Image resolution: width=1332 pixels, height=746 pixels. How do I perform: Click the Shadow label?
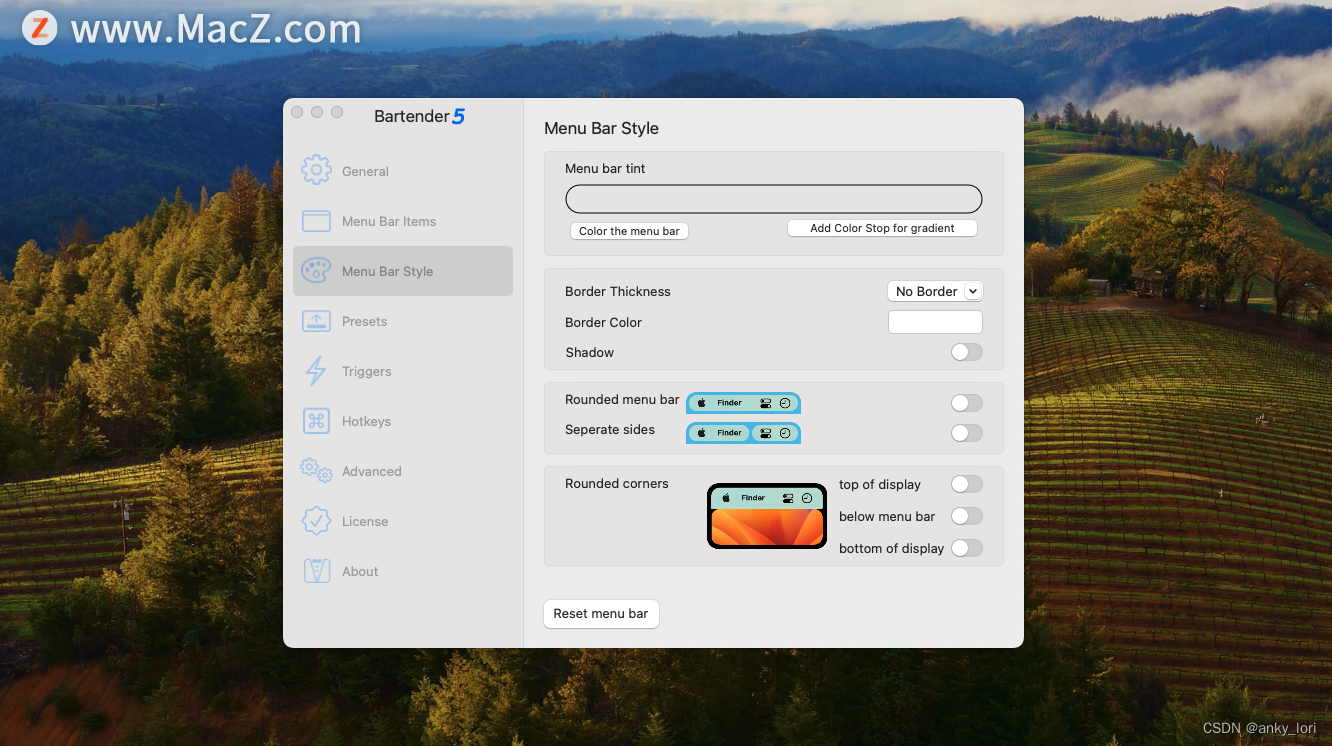pyautogui.click(x=589, y=352)
